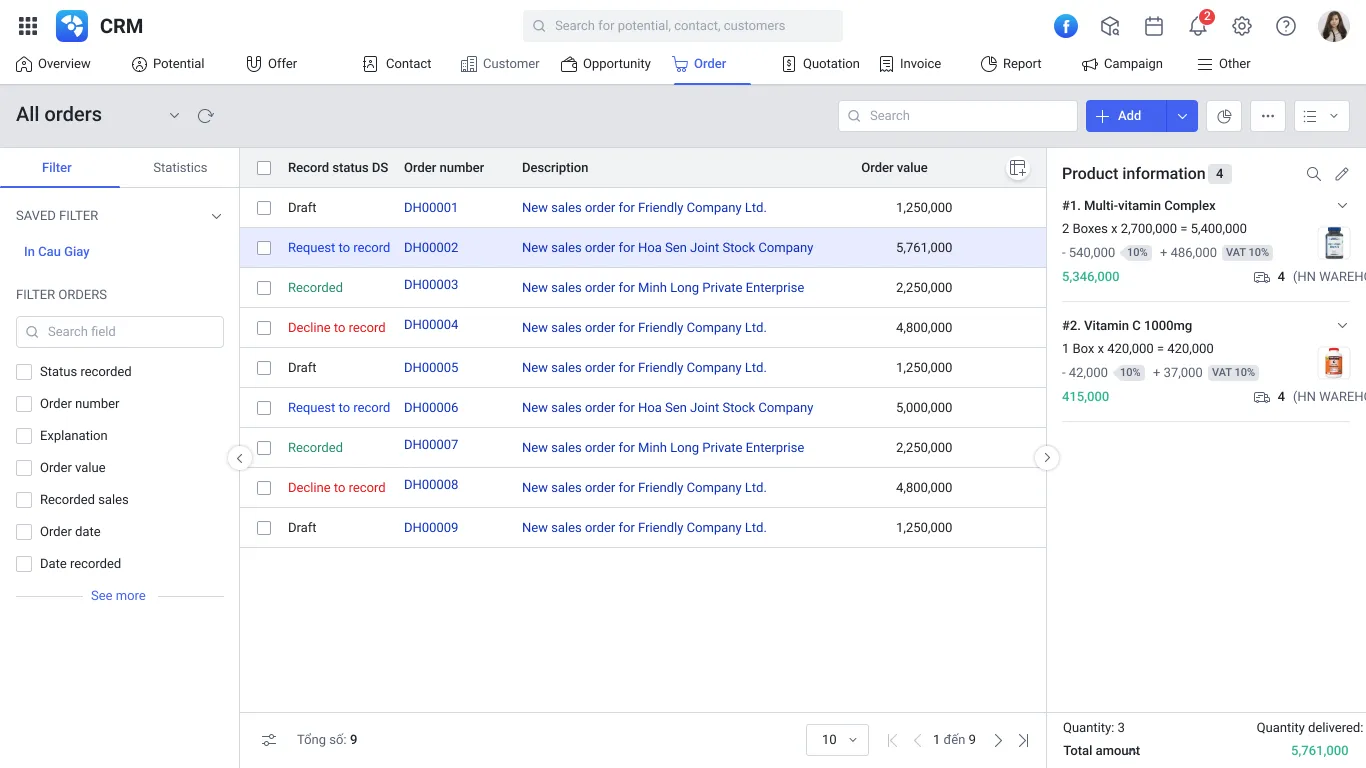Open the notifications bell with 2 alerts
Image resolution: width=1366 pixels, height=768 pixels.
[1197, 26]
